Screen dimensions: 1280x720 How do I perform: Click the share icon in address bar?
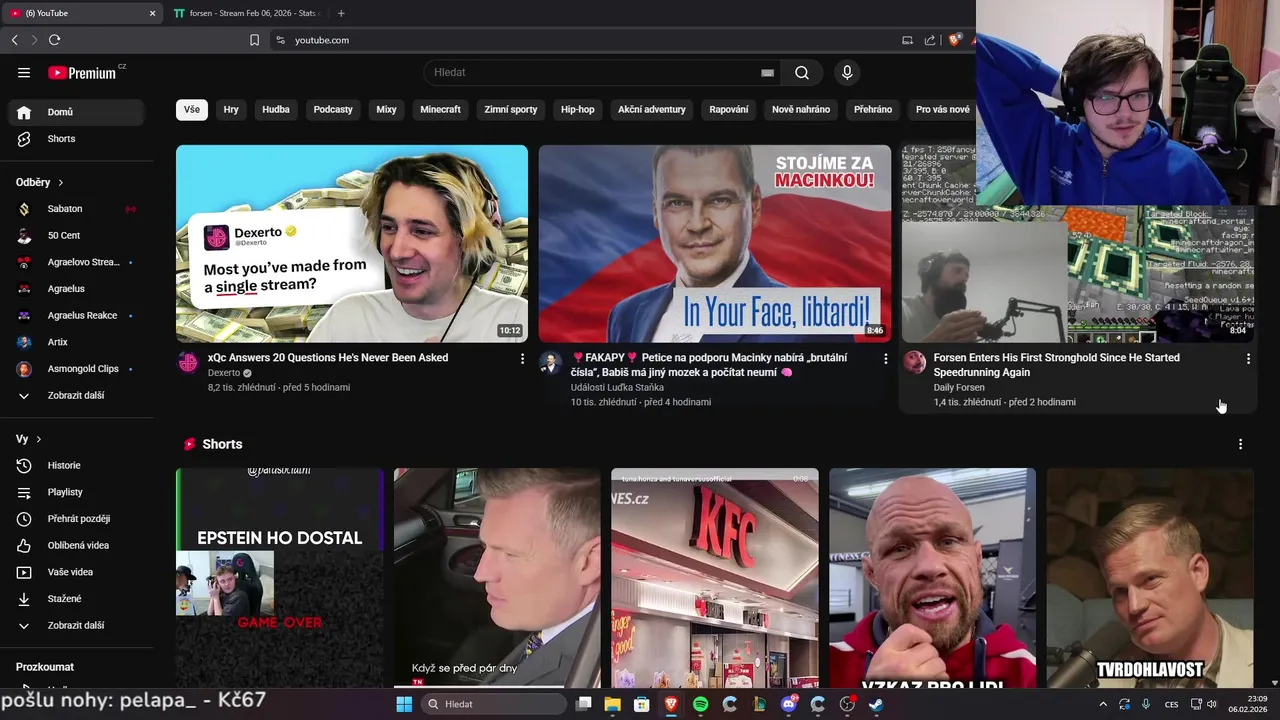tap(930, 40)
